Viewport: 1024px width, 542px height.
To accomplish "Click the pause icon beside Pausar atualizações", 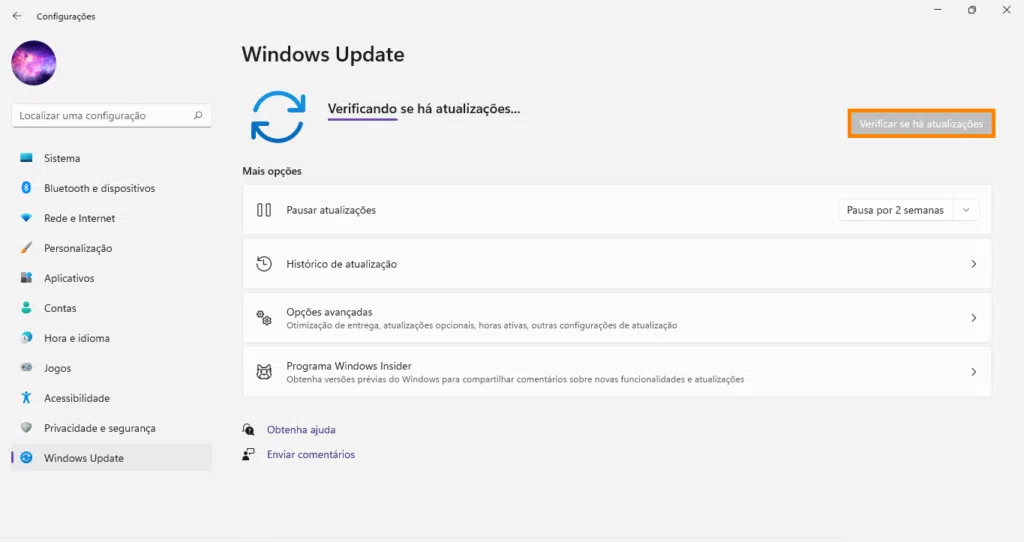I will click(264, 210).
